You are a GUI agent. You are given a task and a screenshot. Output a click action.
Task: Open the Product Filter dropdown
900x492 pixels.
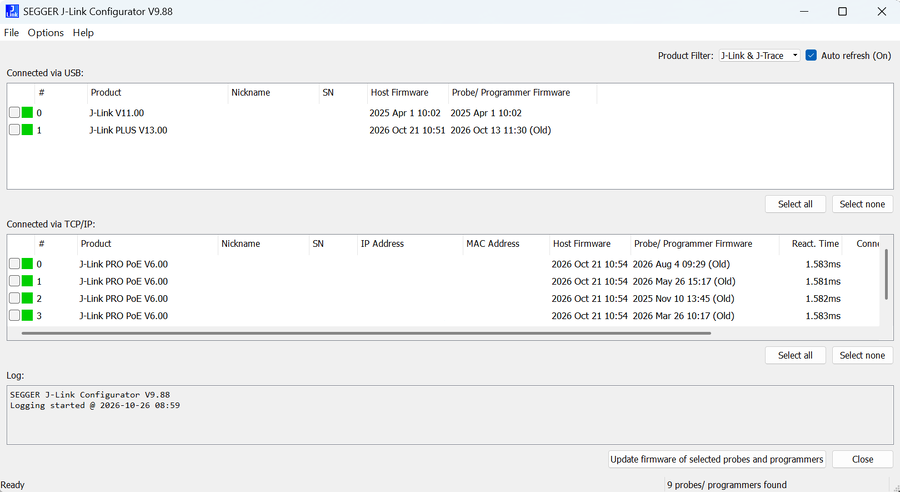[x=759, y=55]
